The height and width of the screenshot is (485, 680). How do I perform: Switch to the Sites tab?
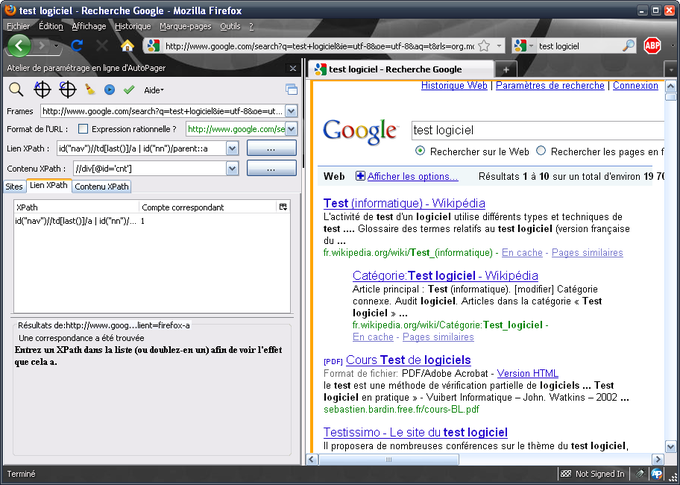tap(14, 187)
